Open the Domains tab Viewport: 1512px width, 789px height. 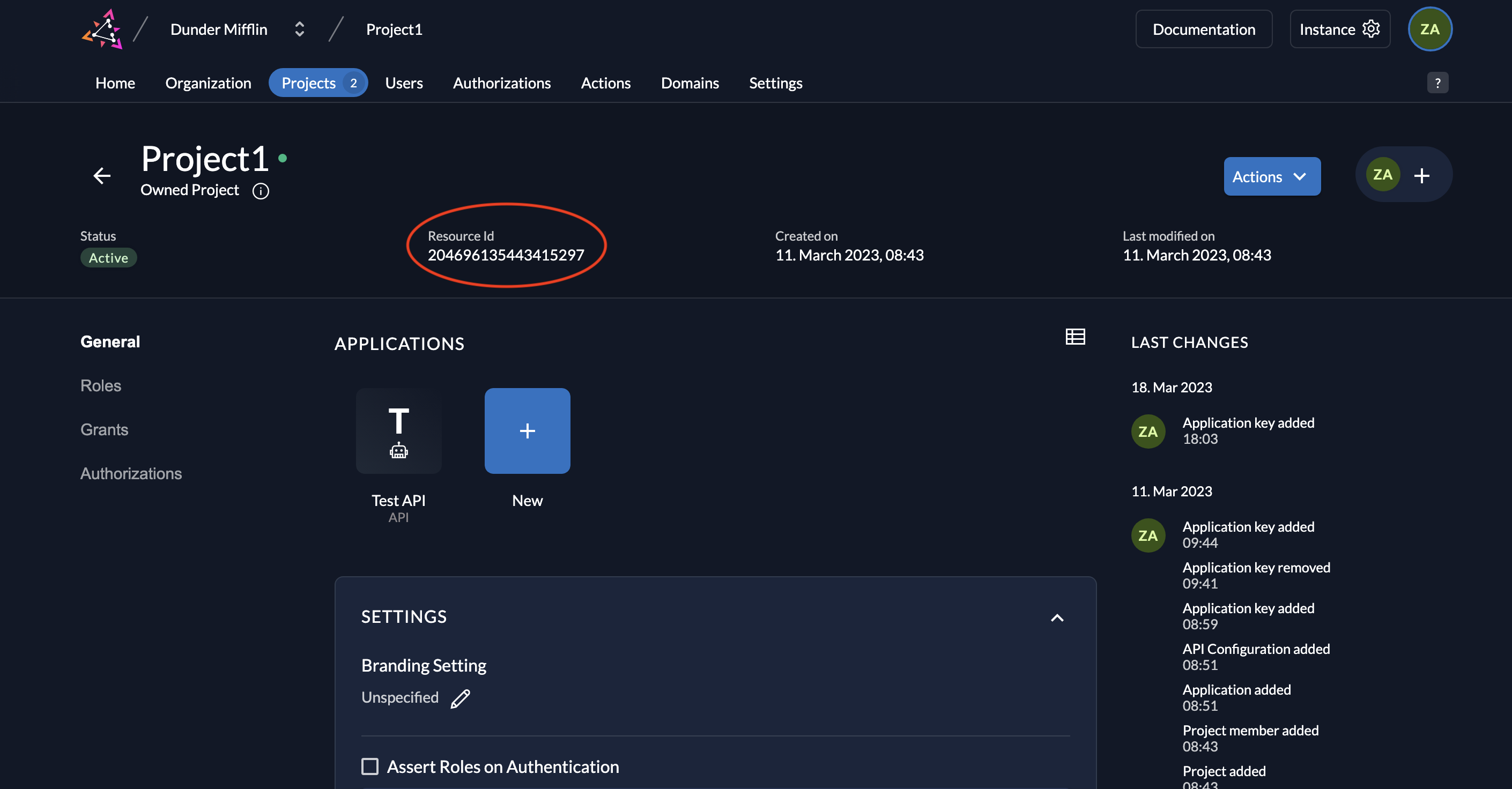pos(690,83)
